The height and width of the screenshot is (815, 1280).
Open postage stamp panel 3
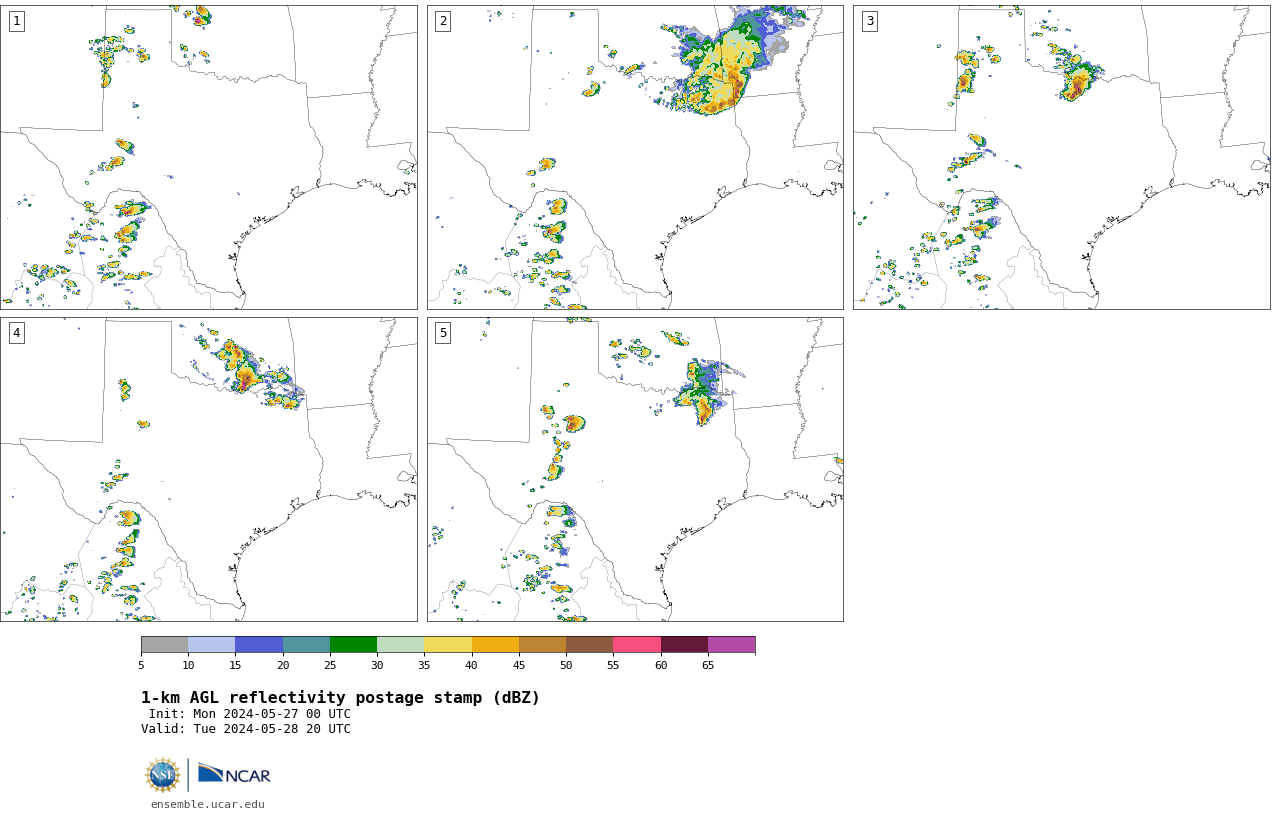click(x=1061, y=157)
